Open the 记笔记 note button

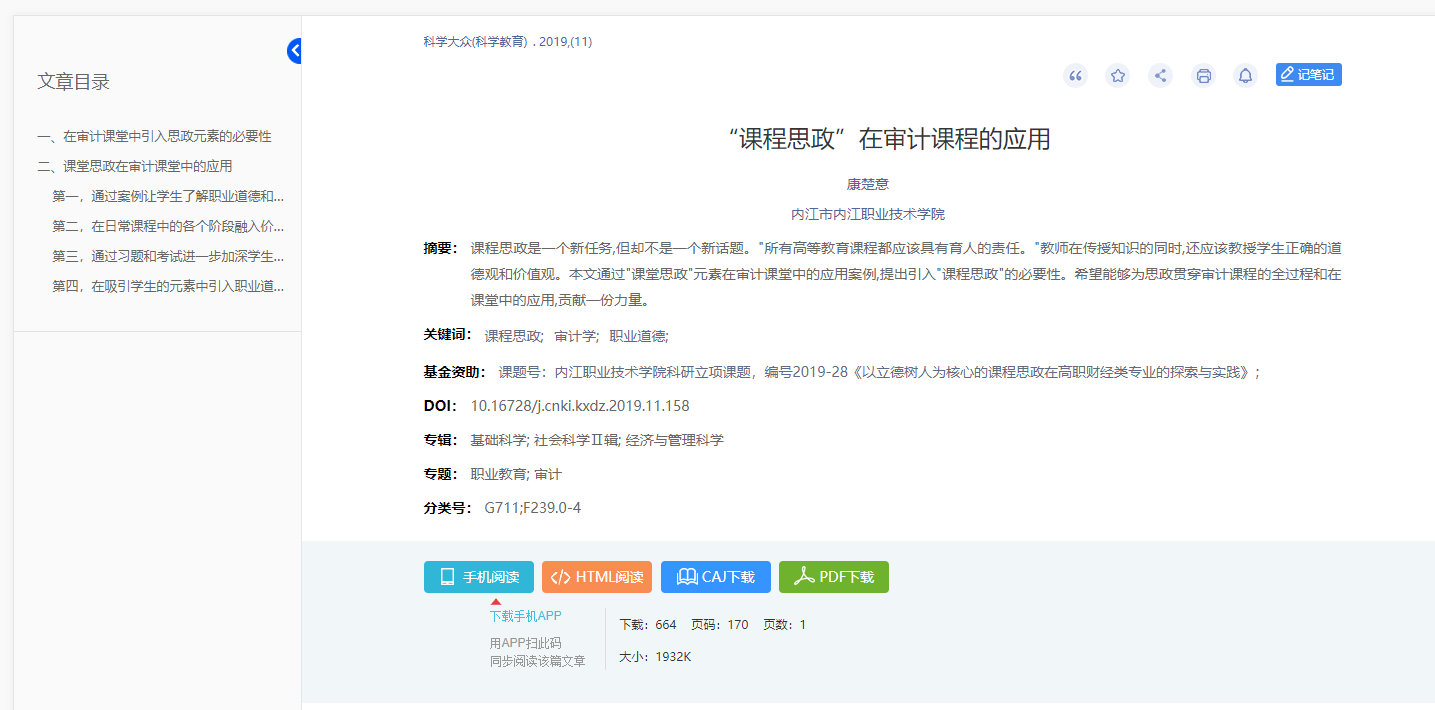[x=1308, y=74]
